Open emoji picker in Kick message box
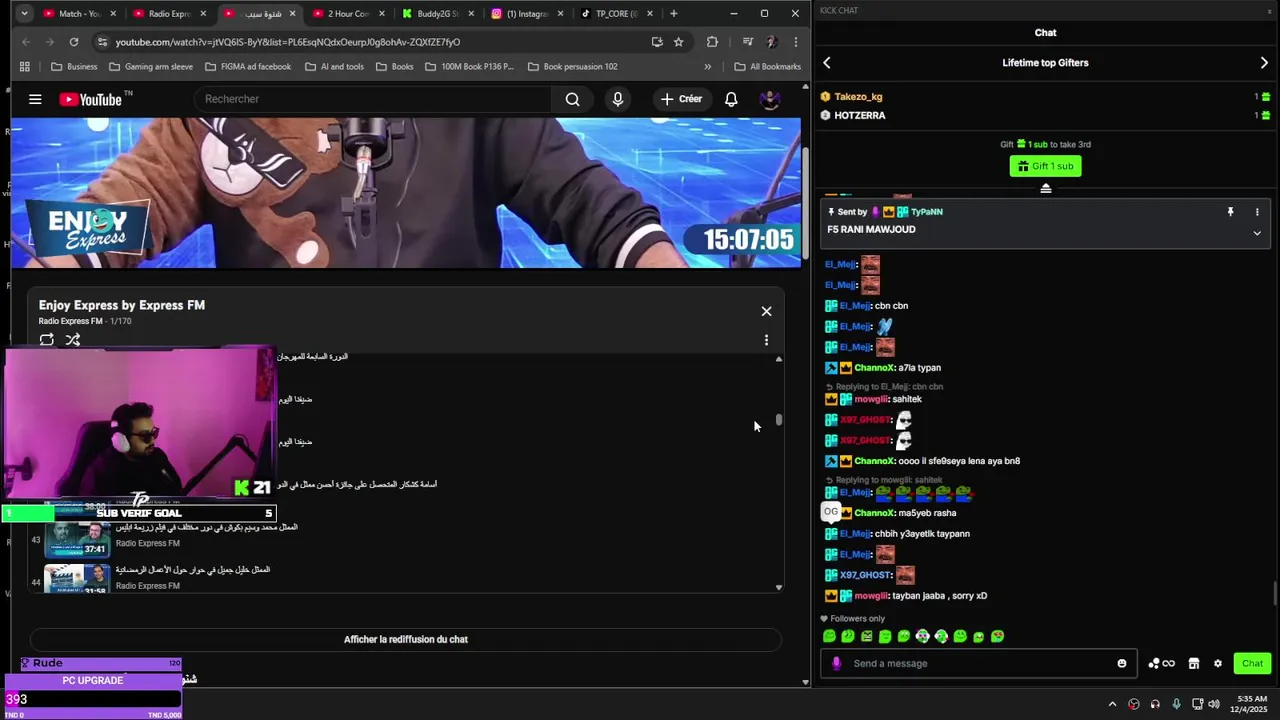Image resolution: width=1280 pixels, height=720 pixels. [1122, 663]
